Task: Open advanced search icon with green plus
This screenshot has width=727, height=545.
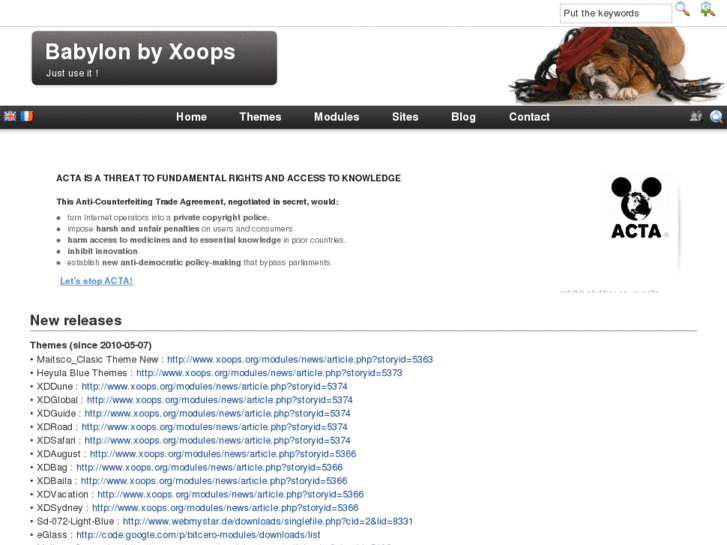Action: tap(708, 9)
